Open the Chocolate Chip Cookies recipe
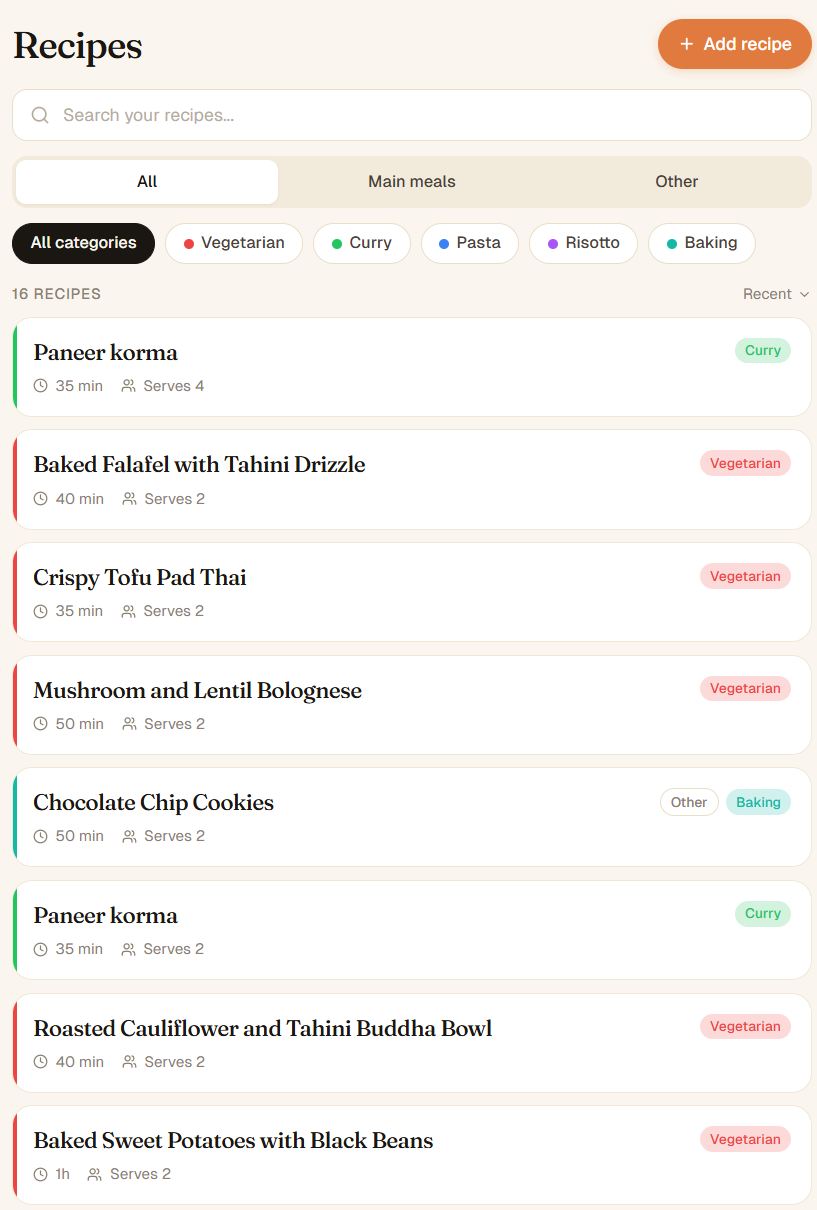The width and height of the screenshot is (817, 1210). [412, 817]
